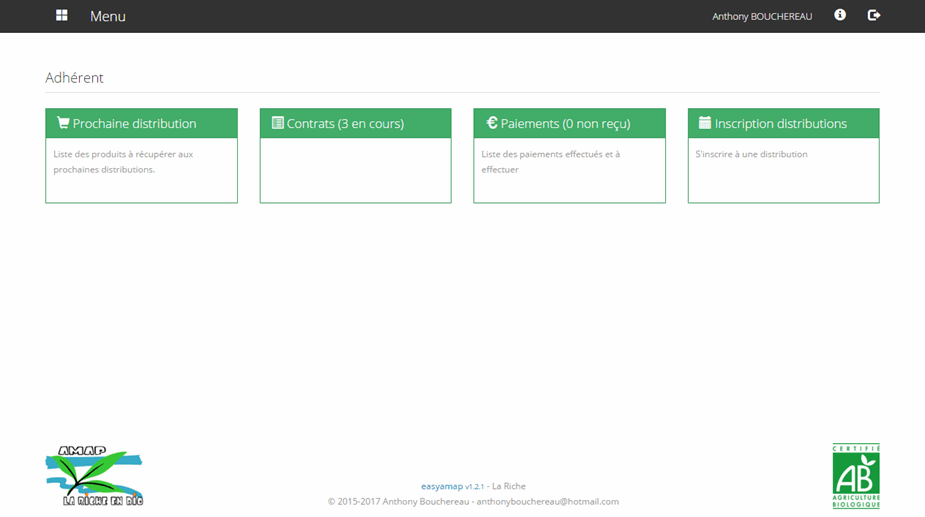Click the empty body of Contrats card
This screenshot has width=925, height=517.
click(355, 170)
